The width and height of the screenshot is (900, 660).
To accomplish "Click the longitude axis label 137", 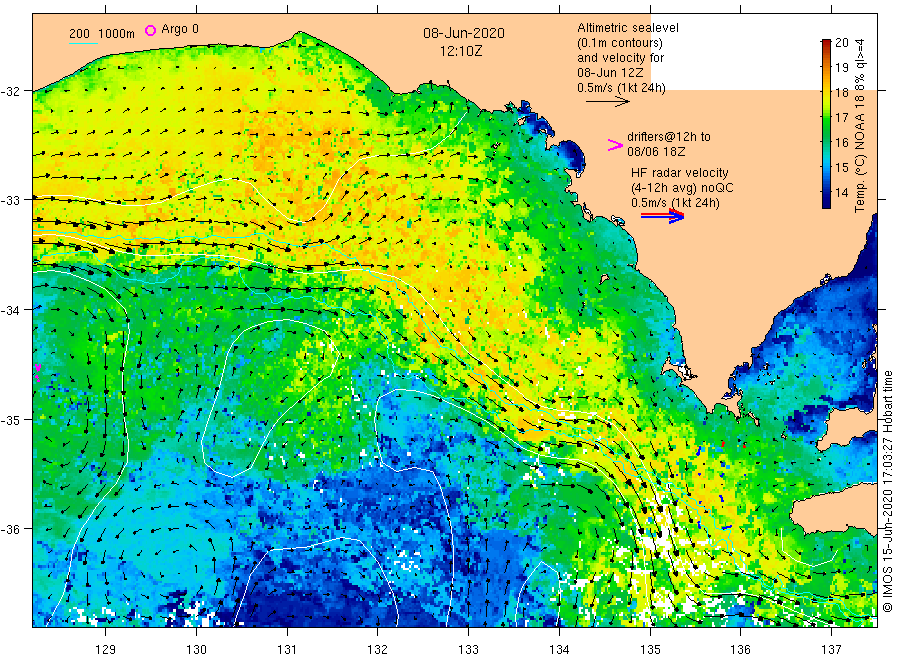I will 831,649.
